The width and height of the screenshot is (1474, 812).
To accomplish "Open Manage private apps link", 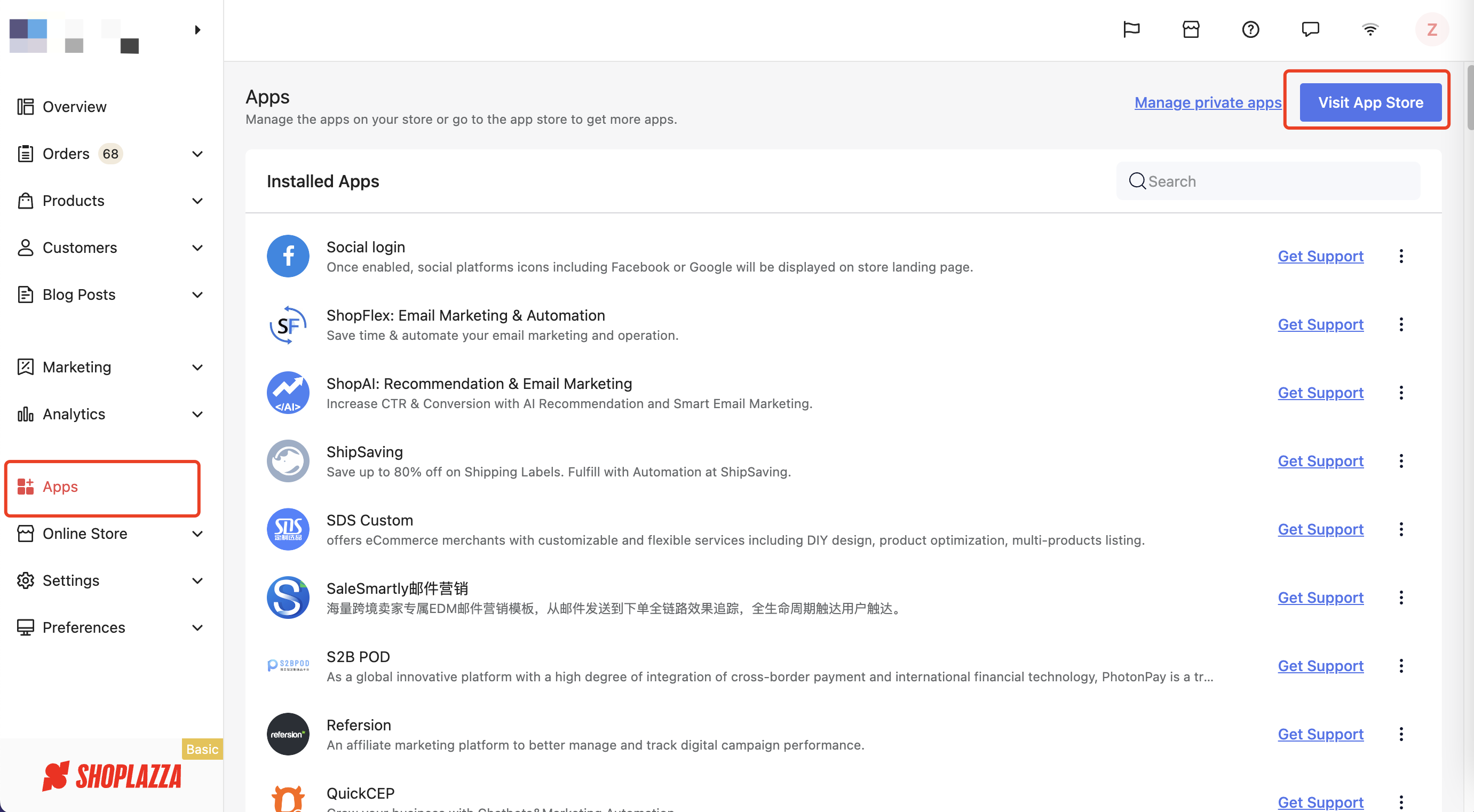I will (1208, 102).
